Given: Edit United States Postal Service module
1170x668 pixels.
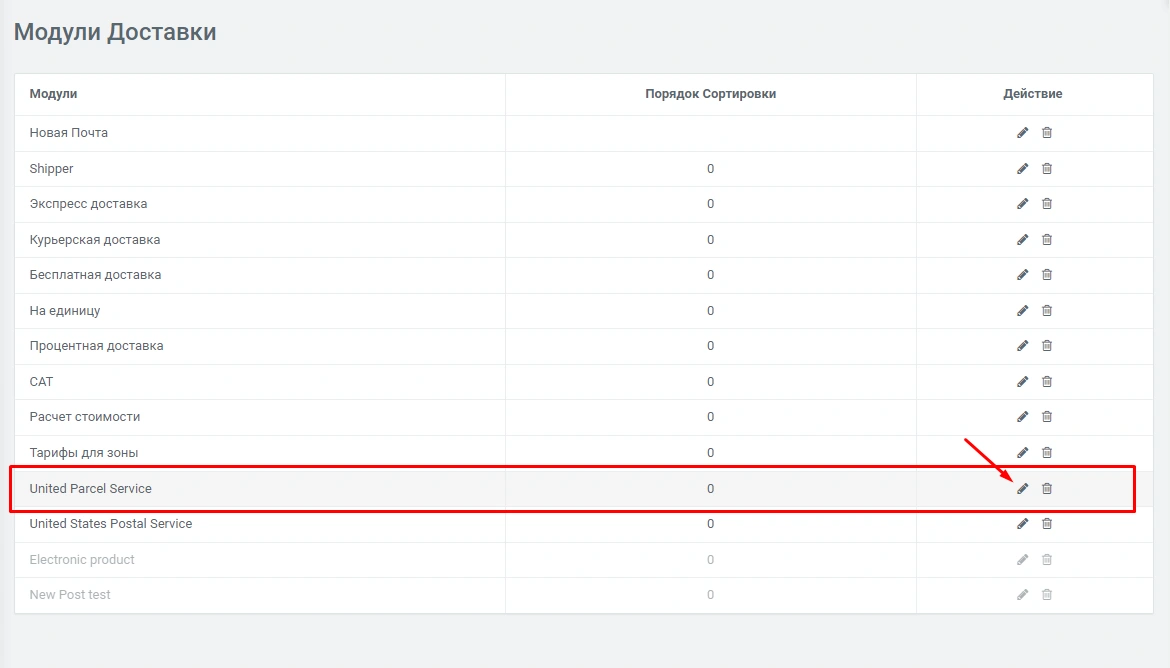Looking at the screenshot, I should (x=1022, y=524).
